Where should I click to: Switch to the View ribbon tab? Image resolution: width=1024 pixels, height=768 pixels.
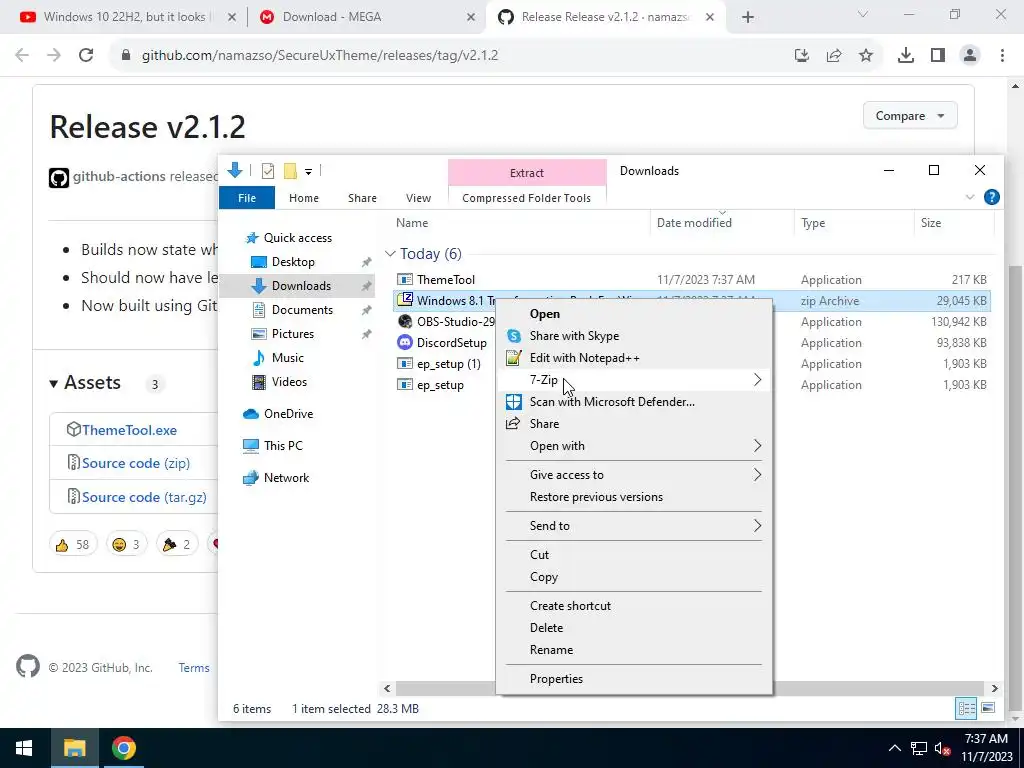tap(418, 198)
